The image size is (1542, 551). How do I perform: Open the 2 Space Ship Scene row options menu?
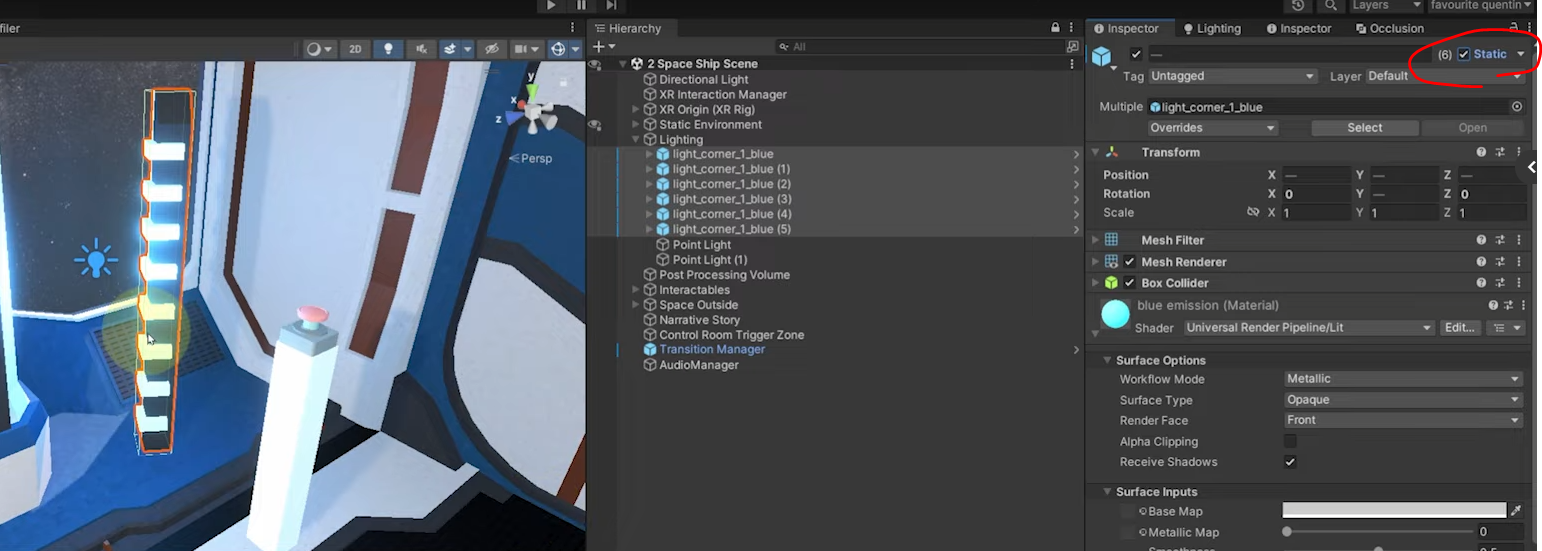tap(1072, 64)
